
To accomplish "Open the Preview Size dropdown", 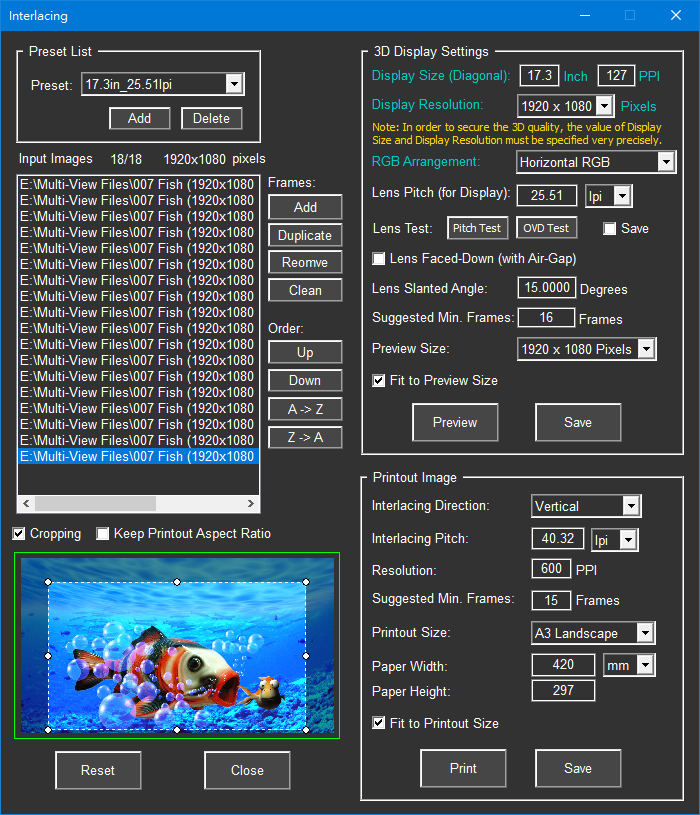I will point(646,349).
